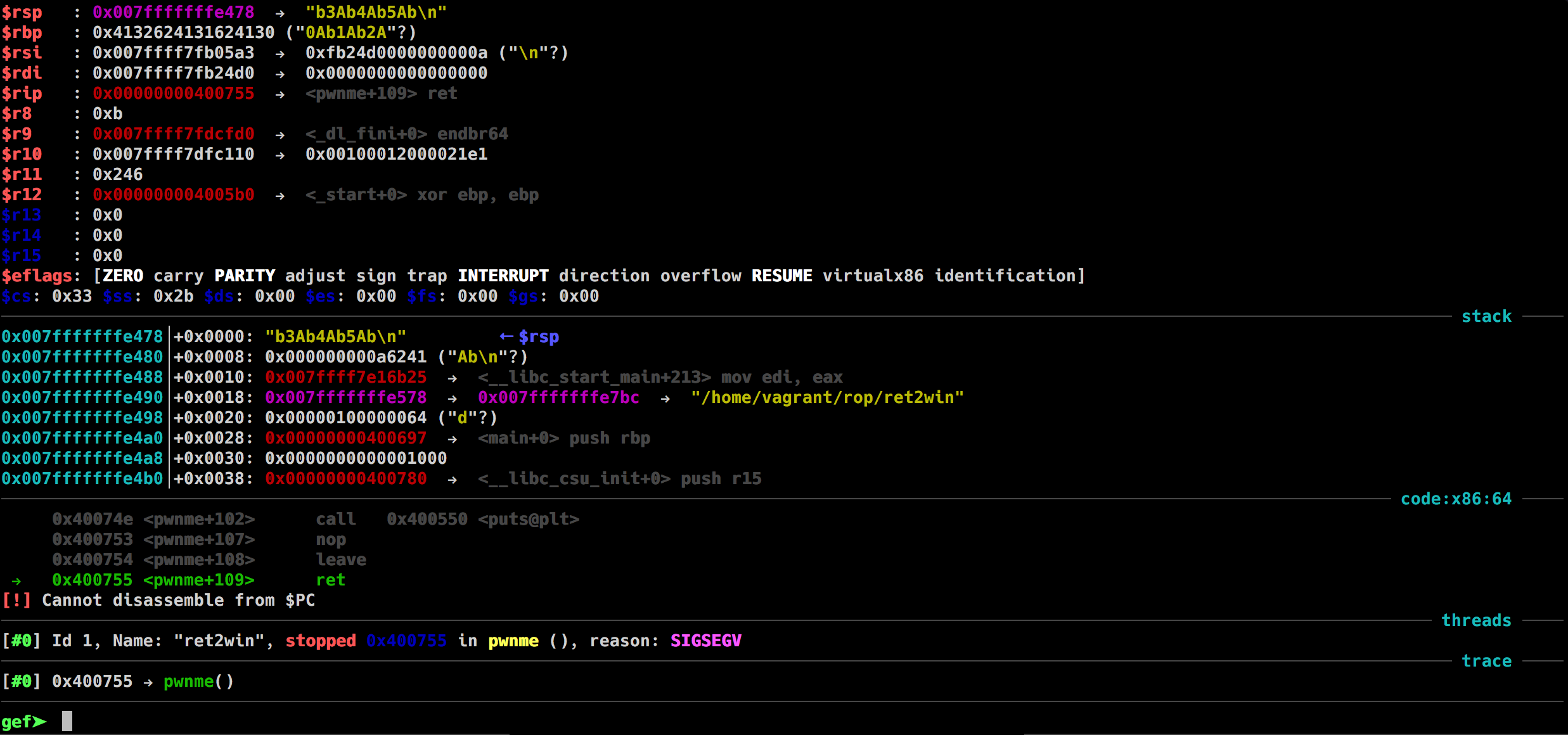
Task: Click the pwnme() function in trace
Action: tap(198, 681)
